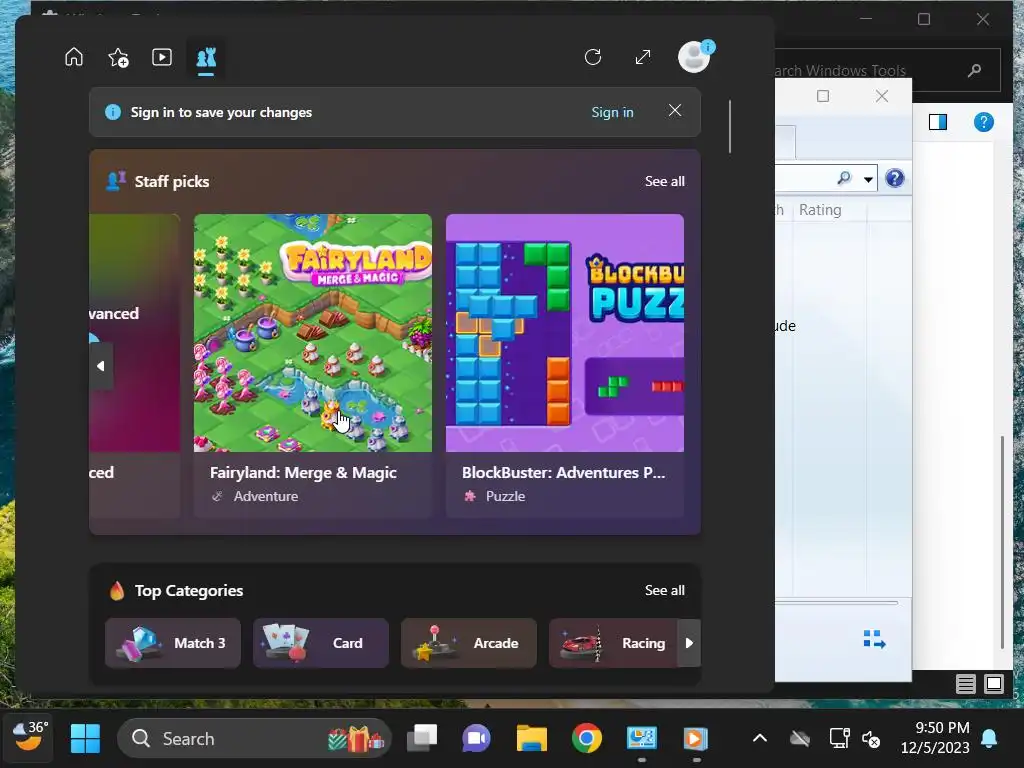Click the Windows Tools search magnifier

975,70
